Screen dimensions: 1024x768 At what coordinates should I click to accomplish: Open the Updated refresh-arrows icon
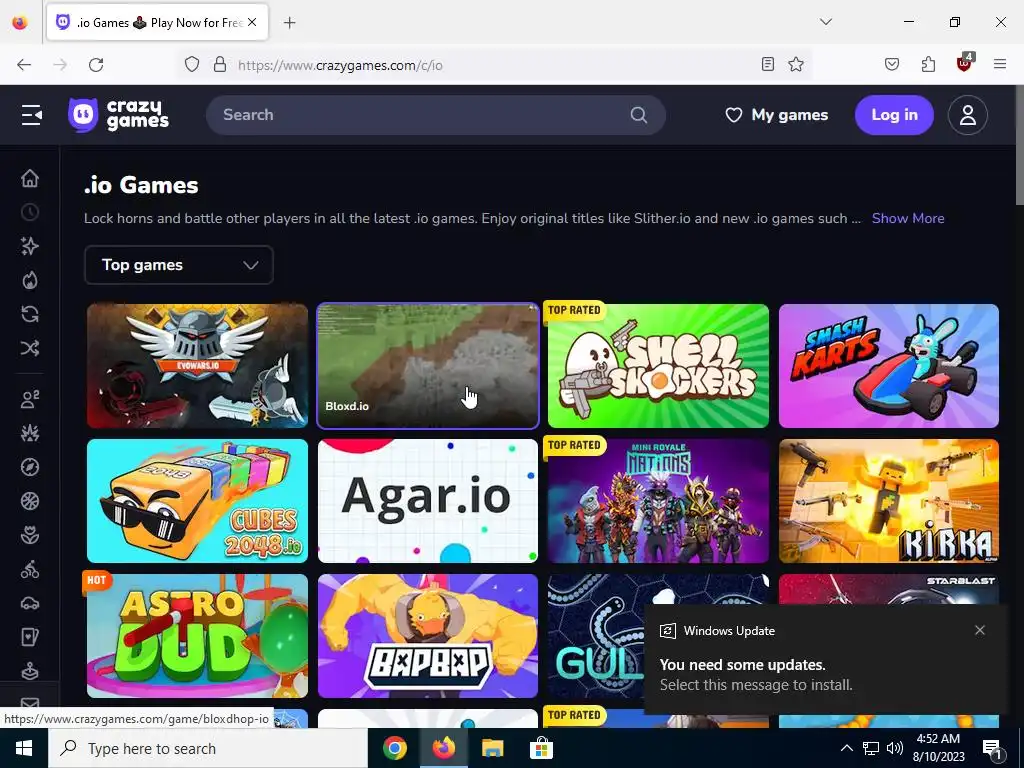(x=30, y=314)
